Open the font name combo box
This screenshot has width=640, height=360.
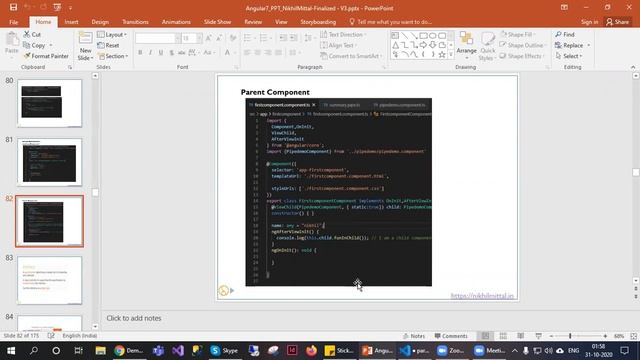pos(158,38)
